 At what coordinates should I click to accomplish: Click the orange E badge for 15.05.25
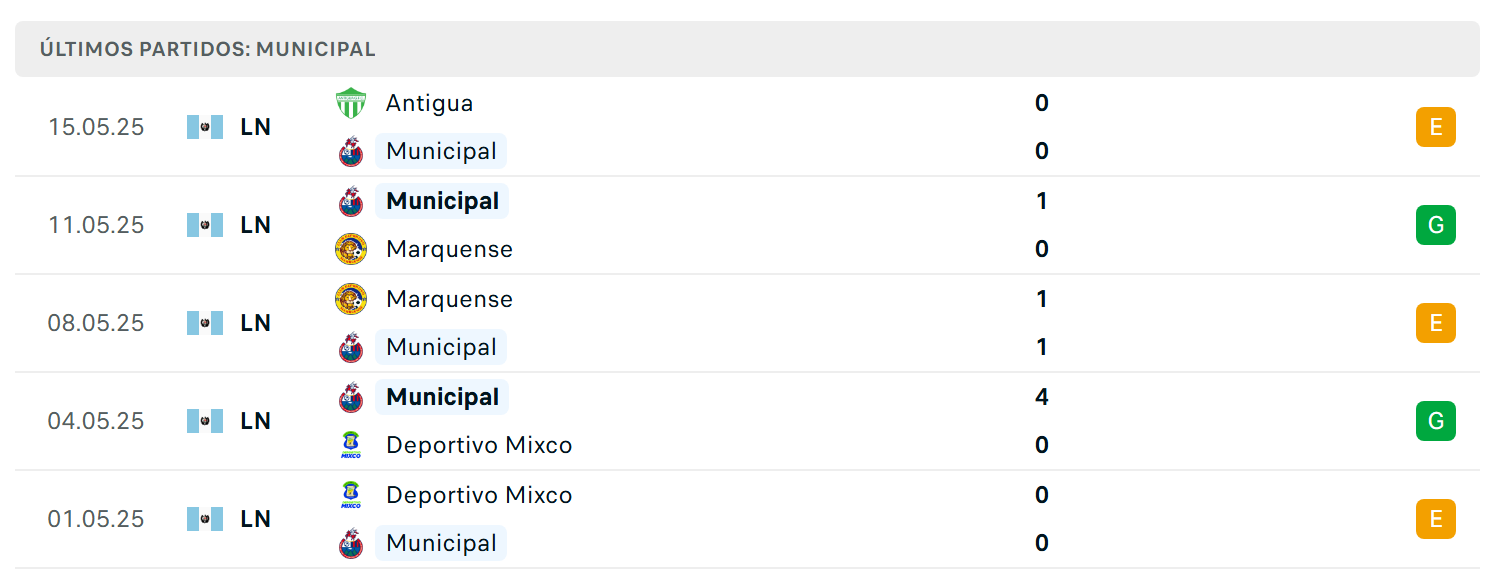pyautogui.click(x=1436, y=127)
